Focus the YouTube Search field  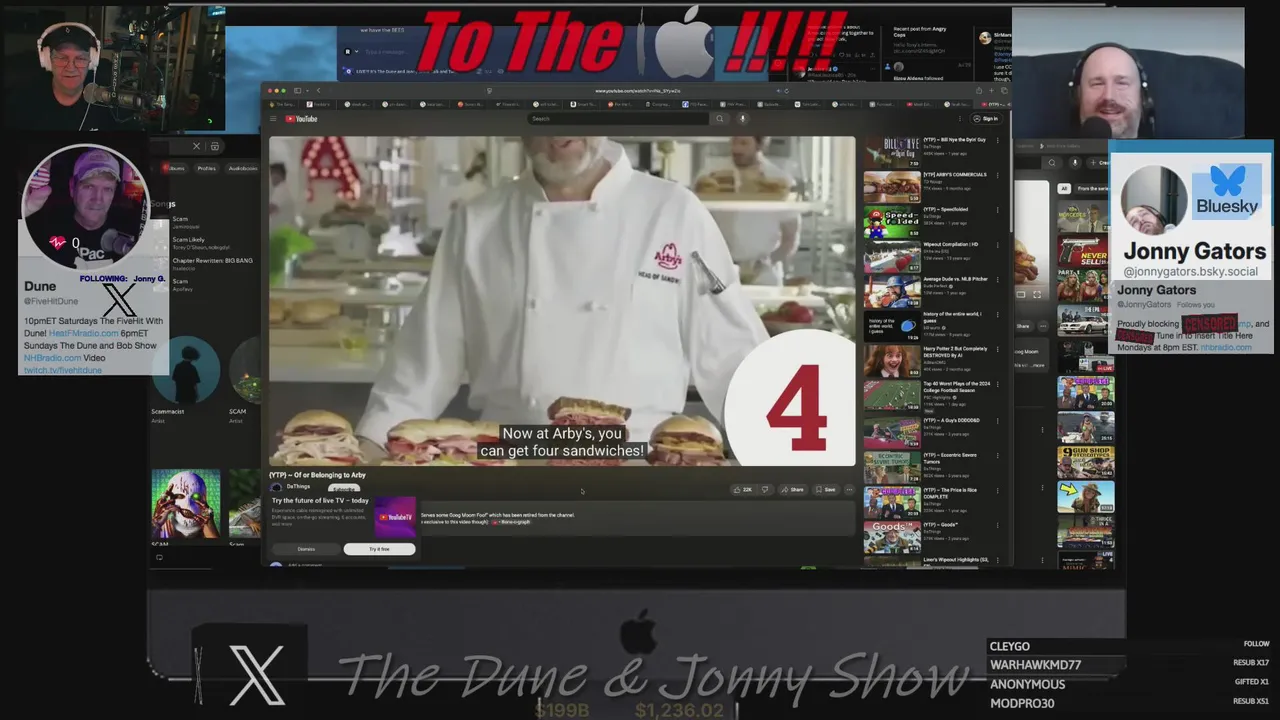(618, 119)
